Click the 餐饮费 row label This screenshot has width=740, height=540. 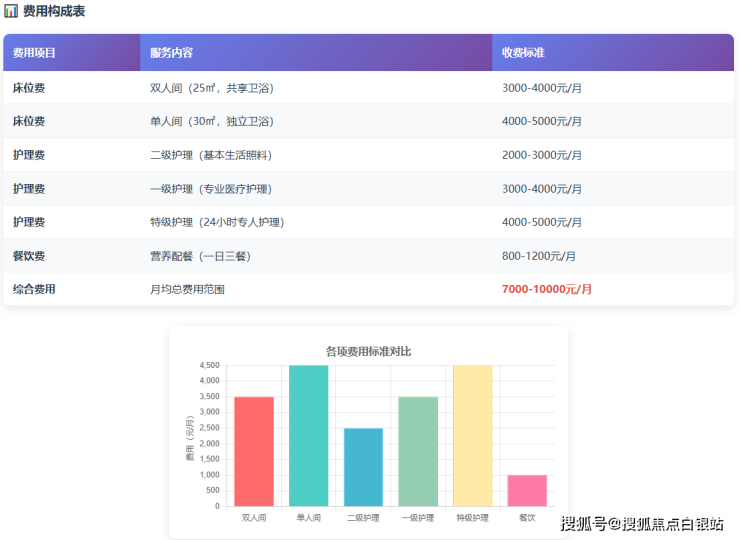click(x=29, y=256)
